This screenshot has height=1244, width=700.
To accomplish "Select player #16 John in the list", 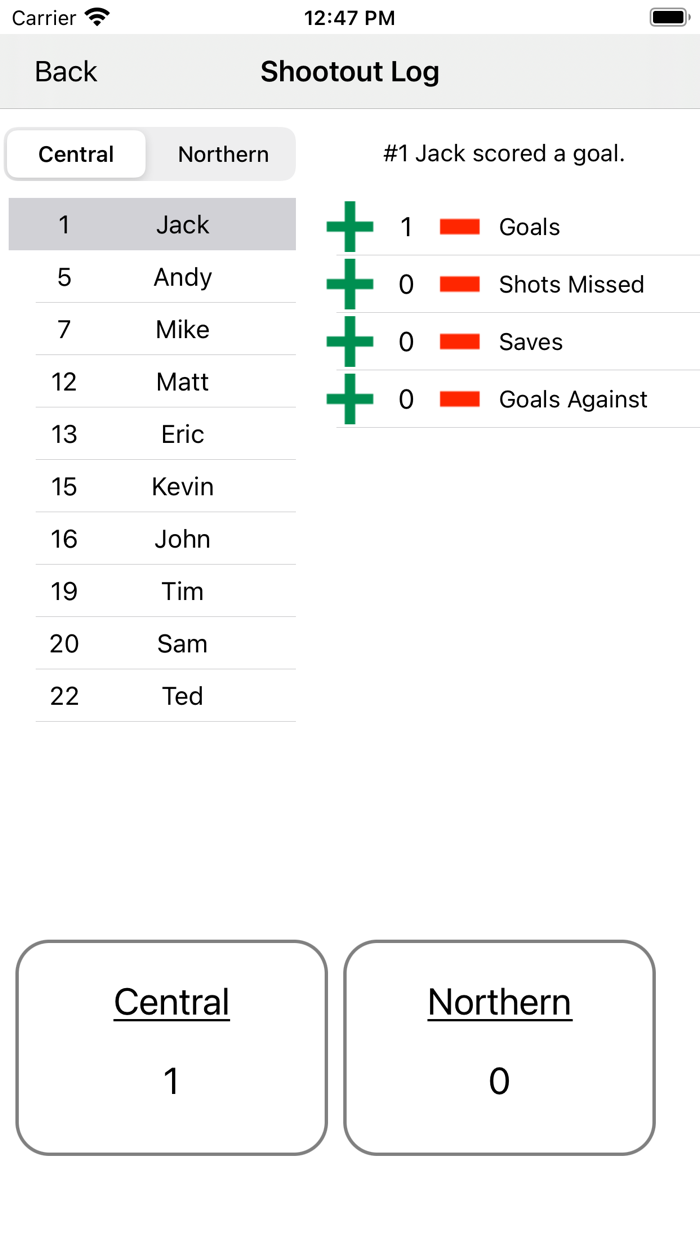I will point(165,539).
